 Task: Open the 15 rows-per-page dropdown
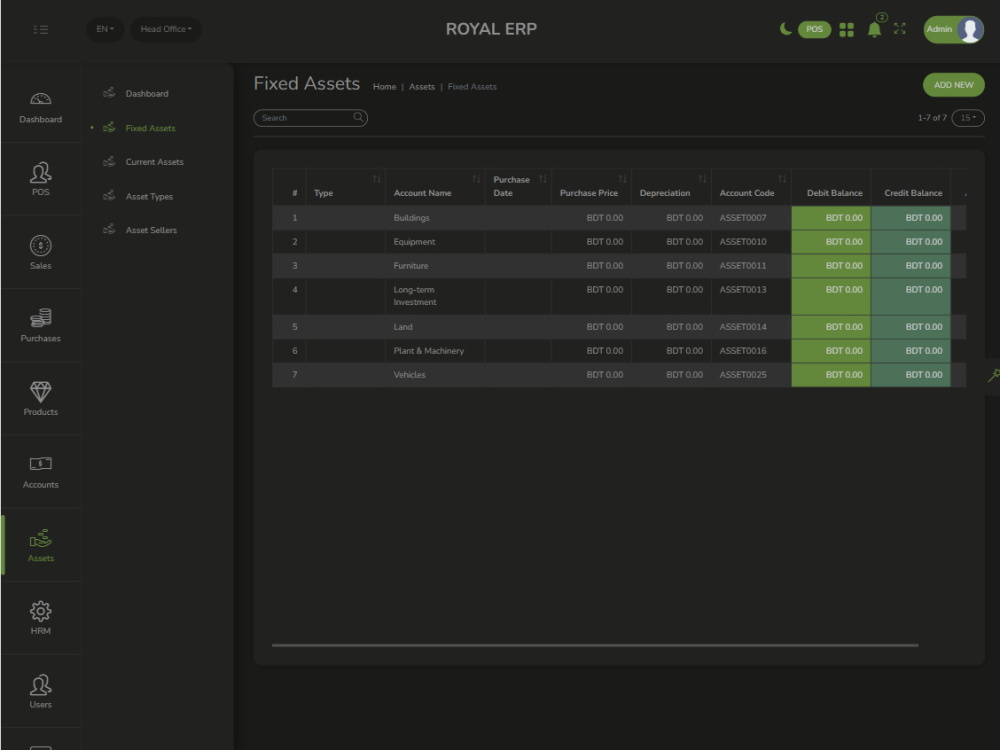tap(968, 117)
